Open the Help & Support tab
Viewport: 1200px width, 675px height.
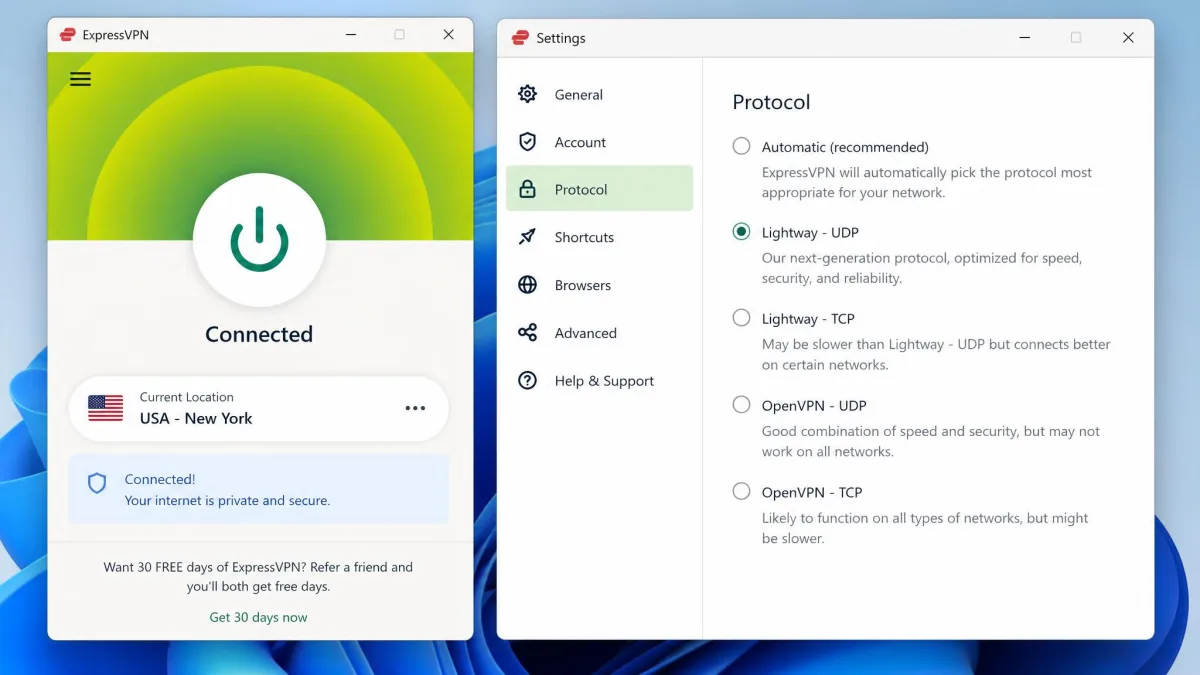(599, 380)
